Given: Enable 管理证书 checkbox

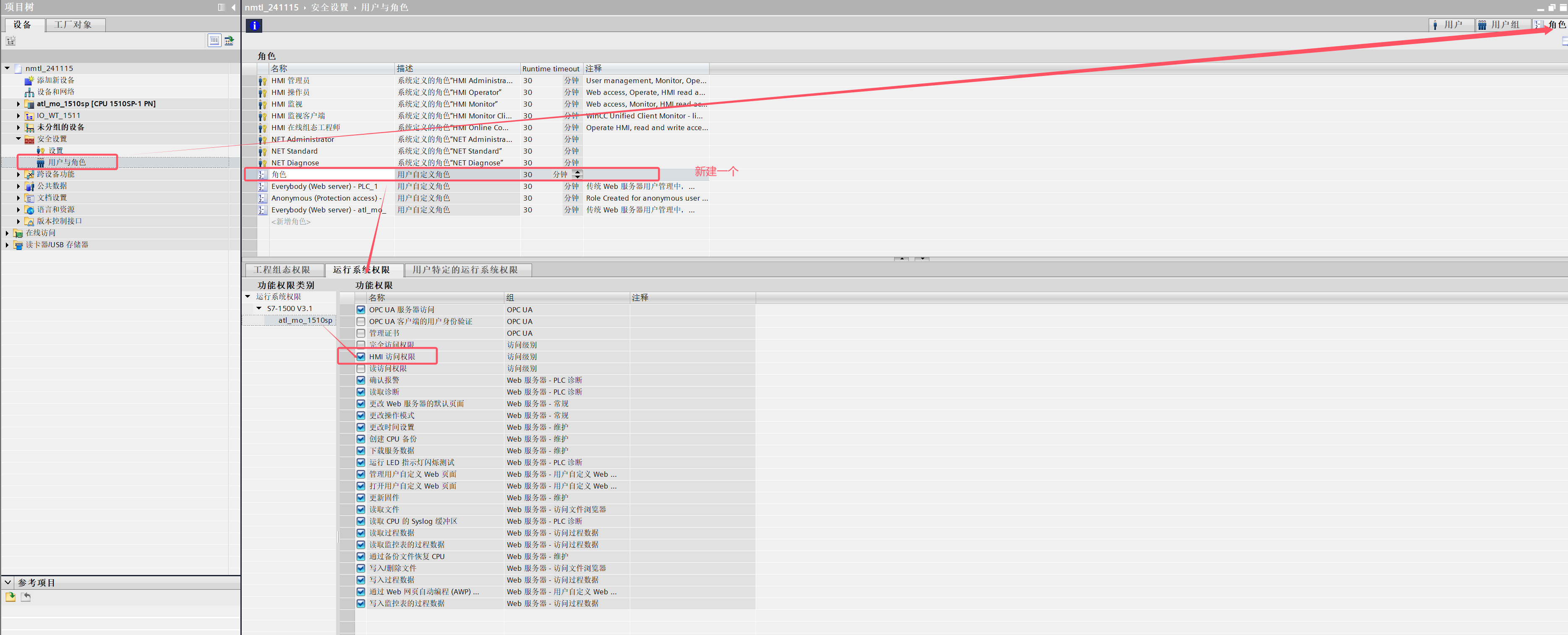Looking at the screenshot, I should 361,334.
